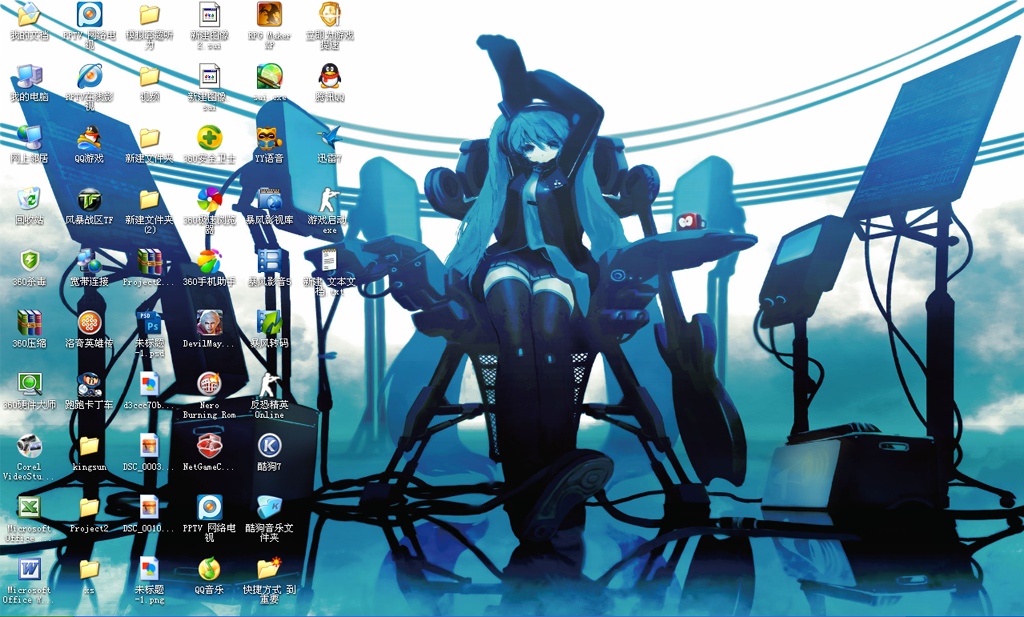Click the Devil May Cry game icon

210,322
